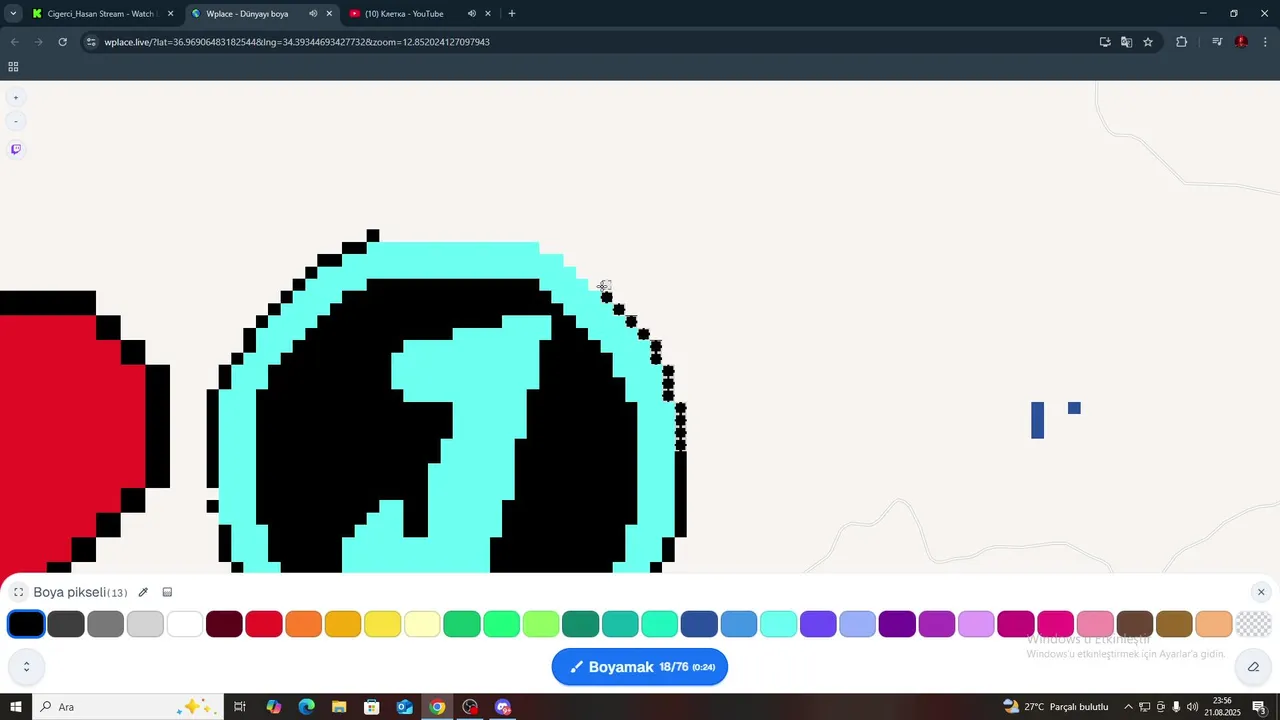Pick the lavender pink-purple color swatch
Screen dimensions: 1280x720
click(x=976, y=624)
